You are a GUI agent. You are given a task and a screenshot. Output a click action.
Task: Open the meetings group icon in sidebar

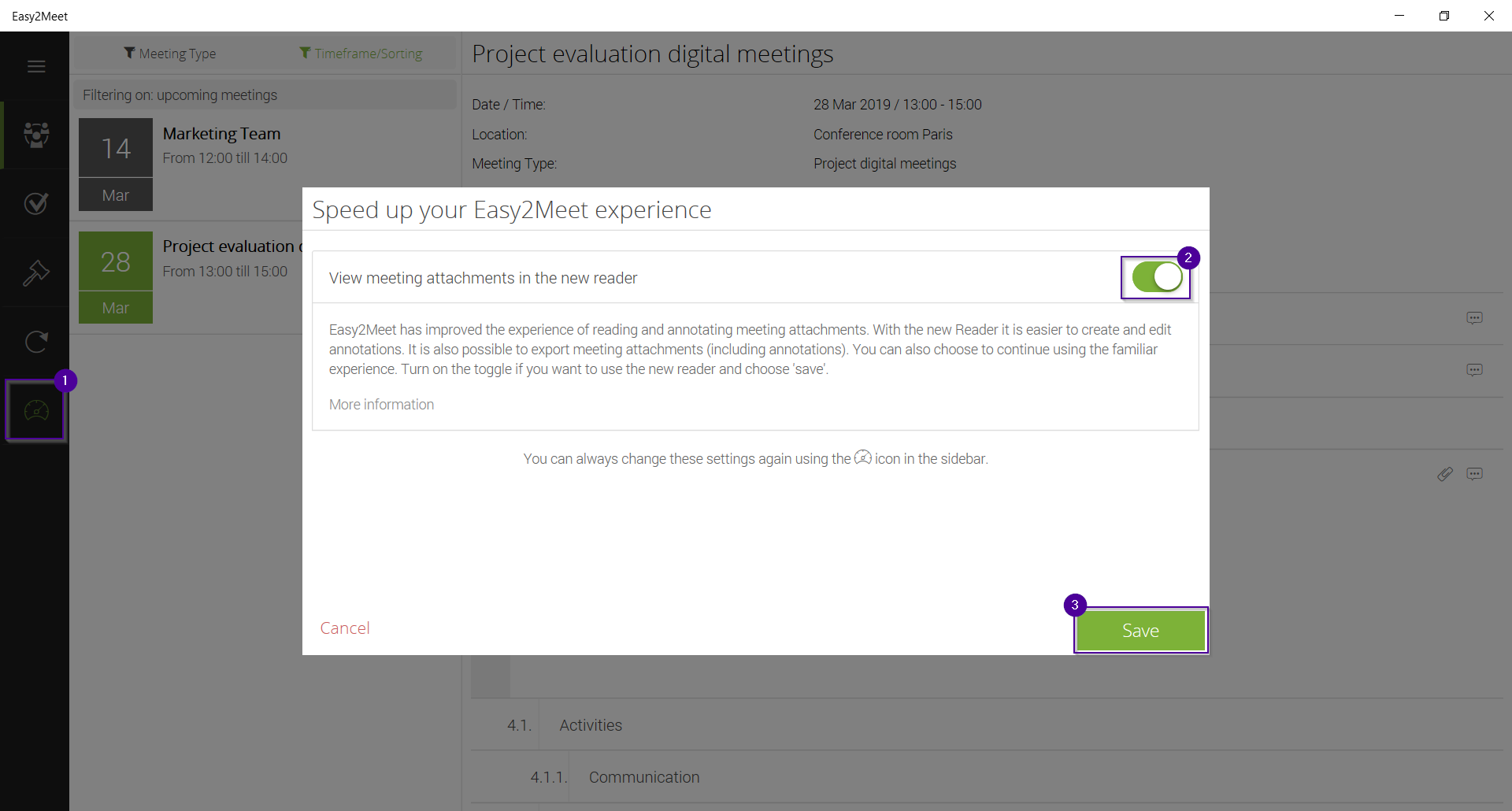[36, 135]
